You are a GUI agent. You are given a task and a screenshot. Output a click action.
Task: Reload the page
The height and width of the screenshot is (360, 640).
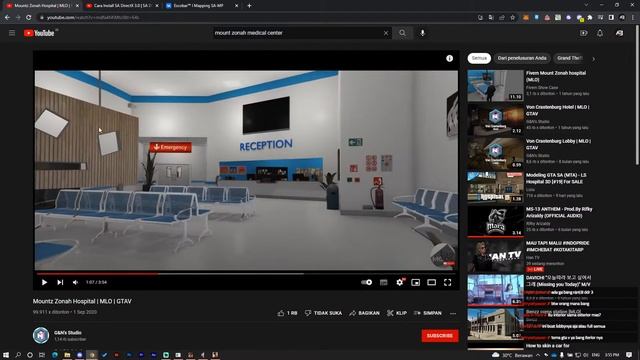(29, 18)
